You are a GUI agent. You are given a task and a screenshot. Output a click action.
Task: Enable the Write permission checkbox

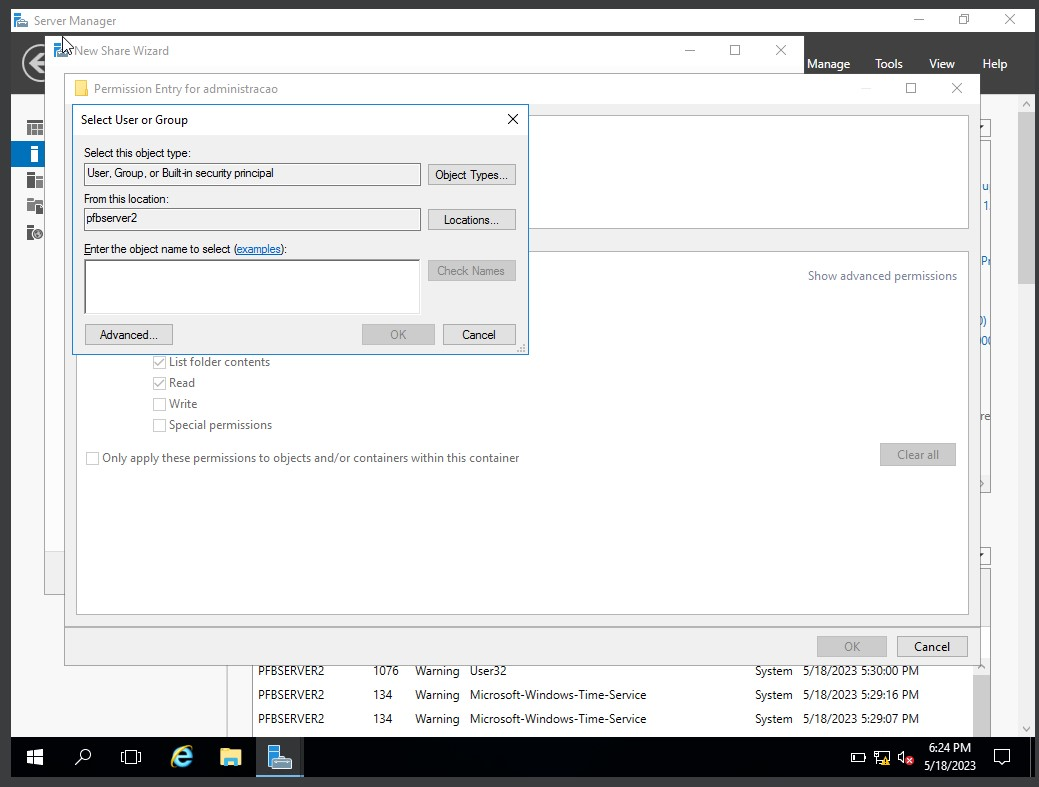(159, 404)
